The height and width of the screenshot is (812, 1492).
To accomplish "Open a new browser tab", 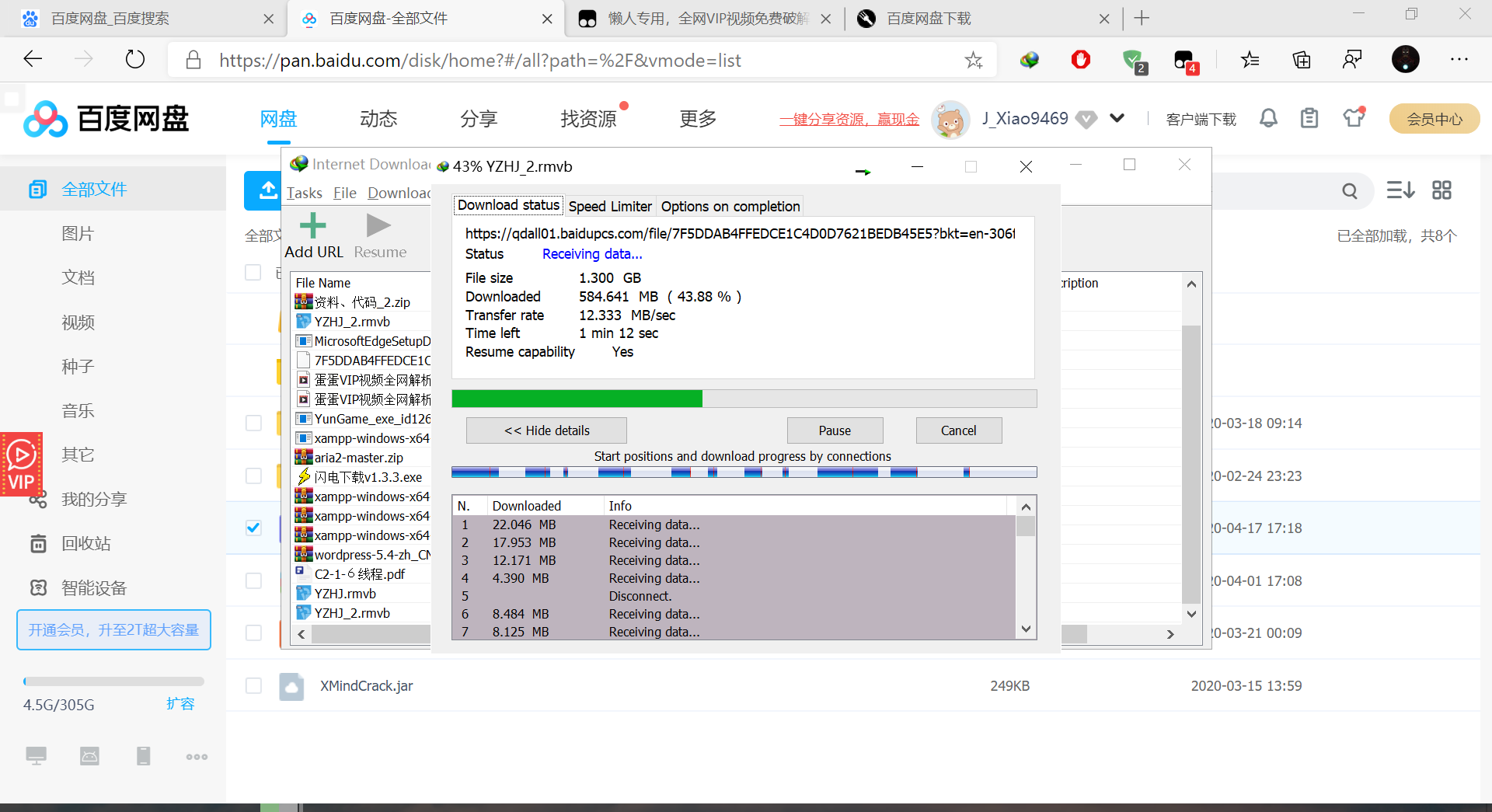I will coord(1142,18).
